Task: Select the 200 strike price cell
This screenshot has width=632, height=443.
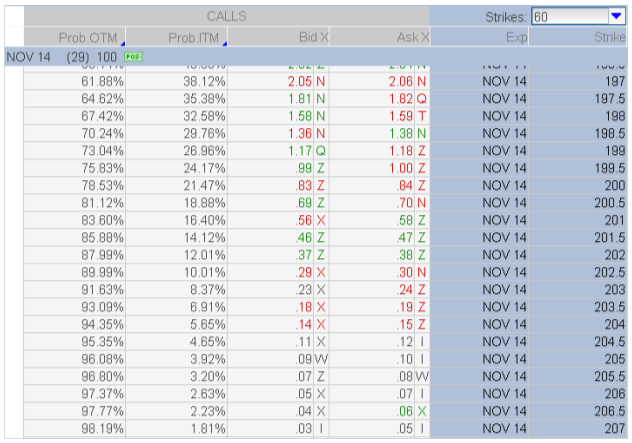Action: click(x=580, y=185)
